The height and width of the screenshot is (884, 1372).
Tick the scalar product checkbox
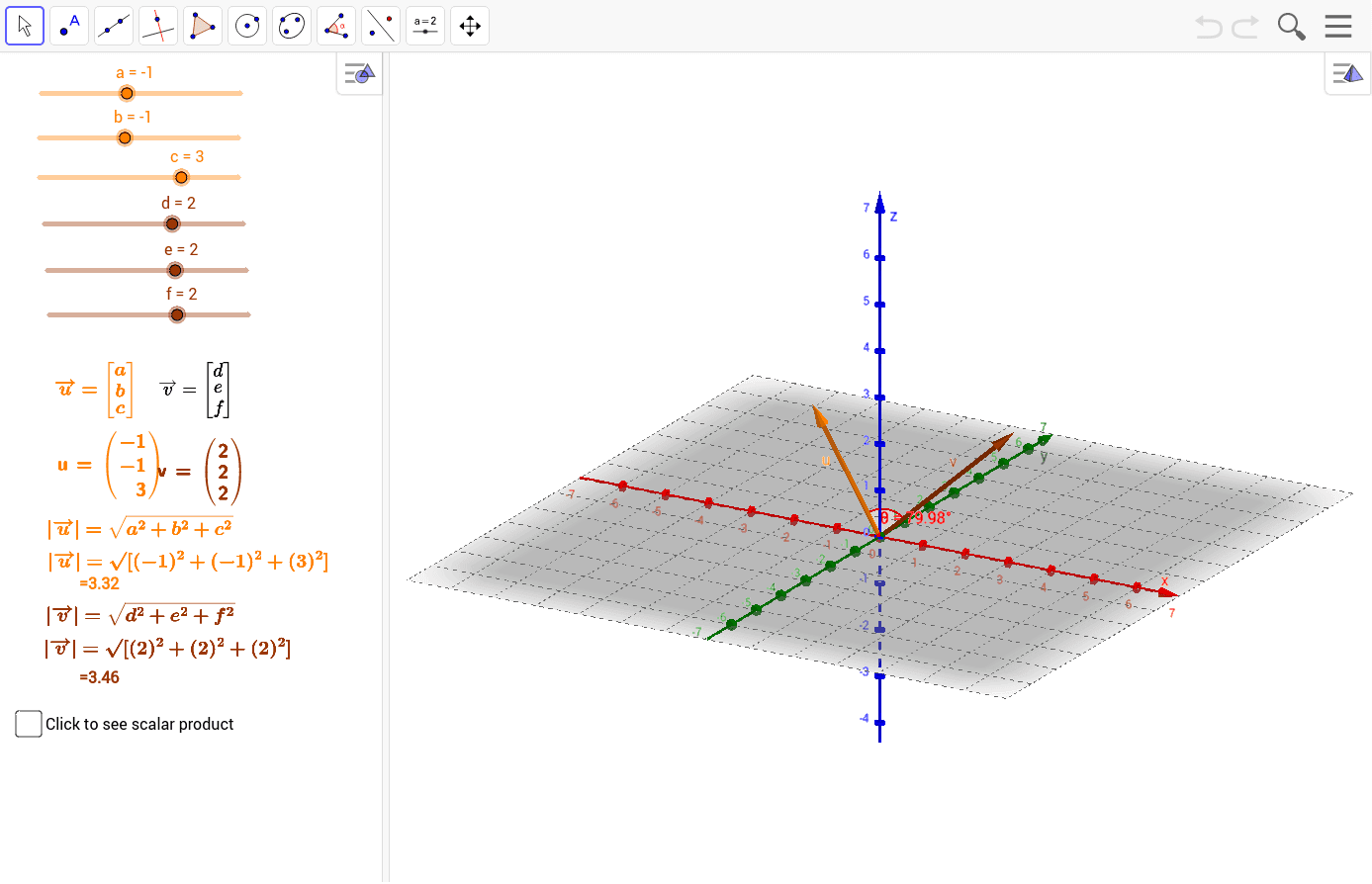(29, 724)
